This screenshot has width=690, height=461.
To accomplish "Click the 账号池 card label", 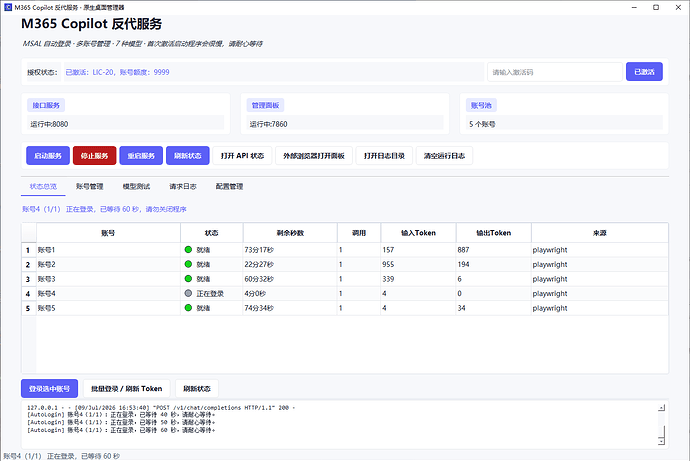I will [481, 105].
